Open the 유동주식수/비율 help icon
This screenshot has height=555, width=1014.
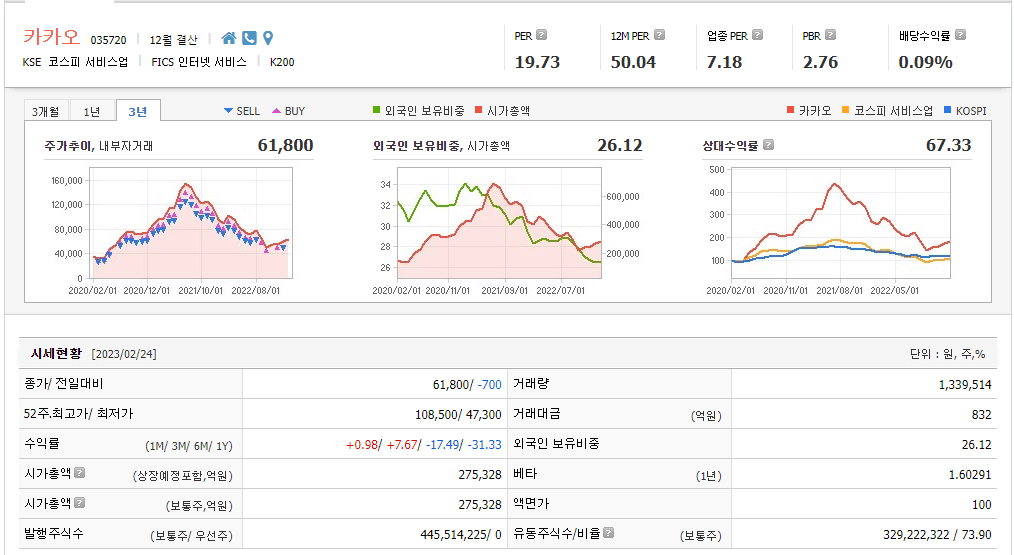tap(609, 532)
